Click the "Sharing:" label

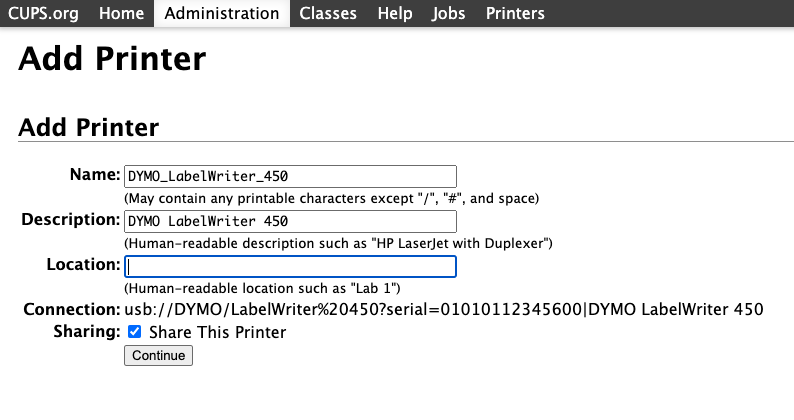pyautogui.click(x=84, y=331)
